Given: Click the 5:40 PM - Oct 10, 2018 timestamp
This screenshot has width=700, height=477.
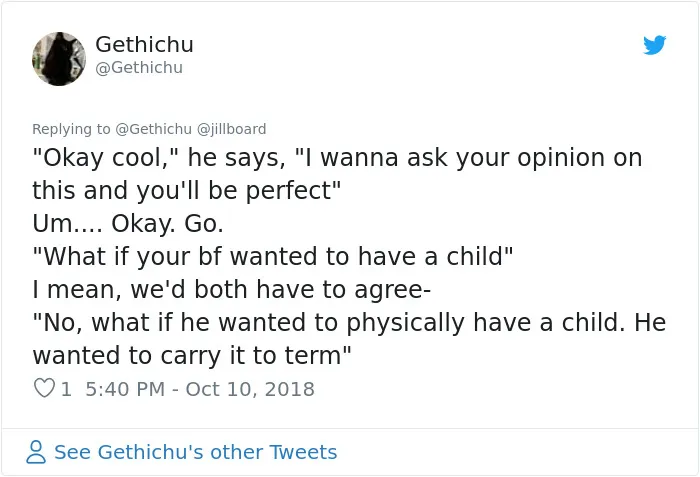Looking at the screenshot, I should (x=200, y=389).
